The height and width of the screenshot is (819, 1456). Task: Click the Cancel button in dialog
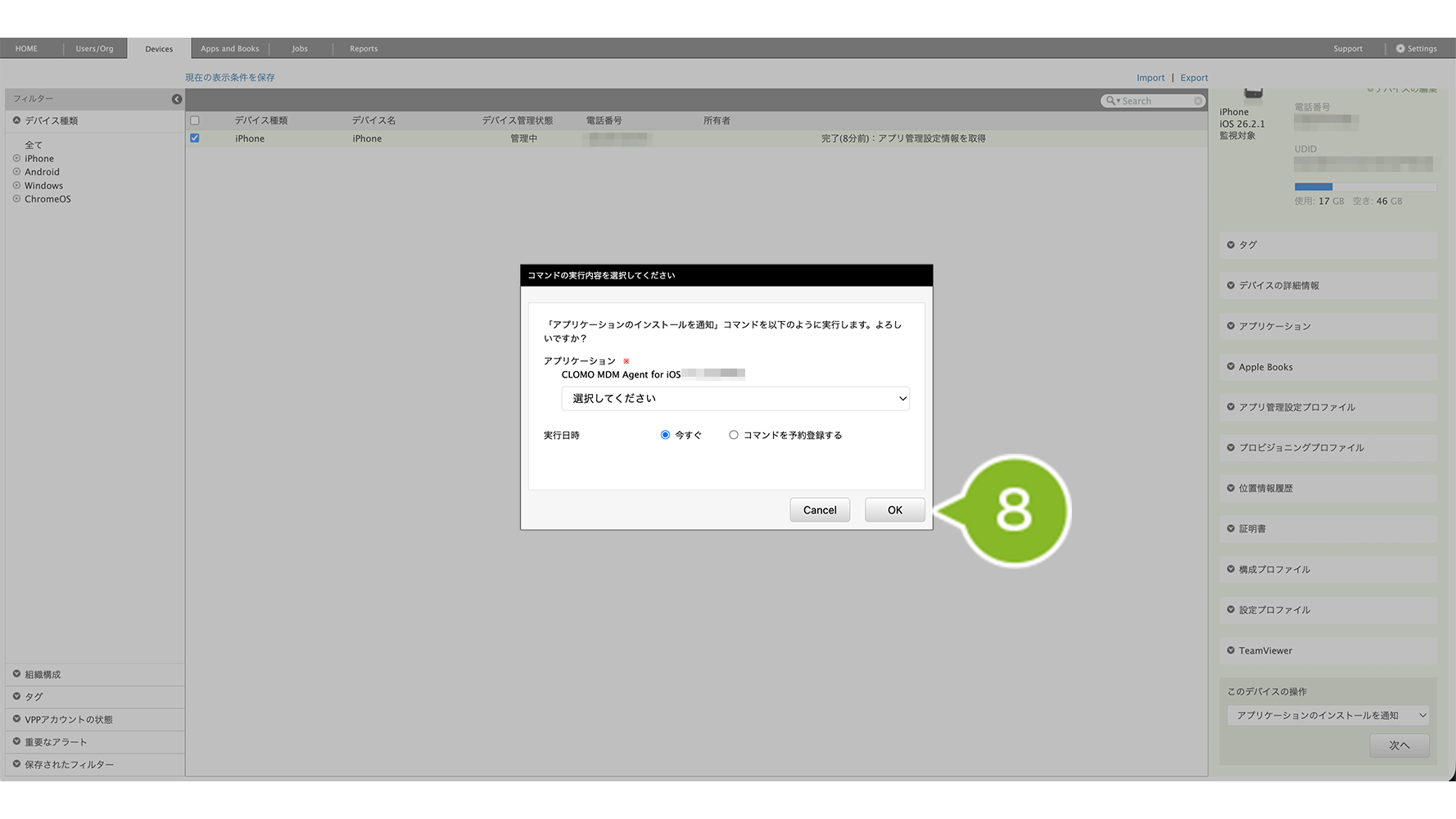click(820, 510)
